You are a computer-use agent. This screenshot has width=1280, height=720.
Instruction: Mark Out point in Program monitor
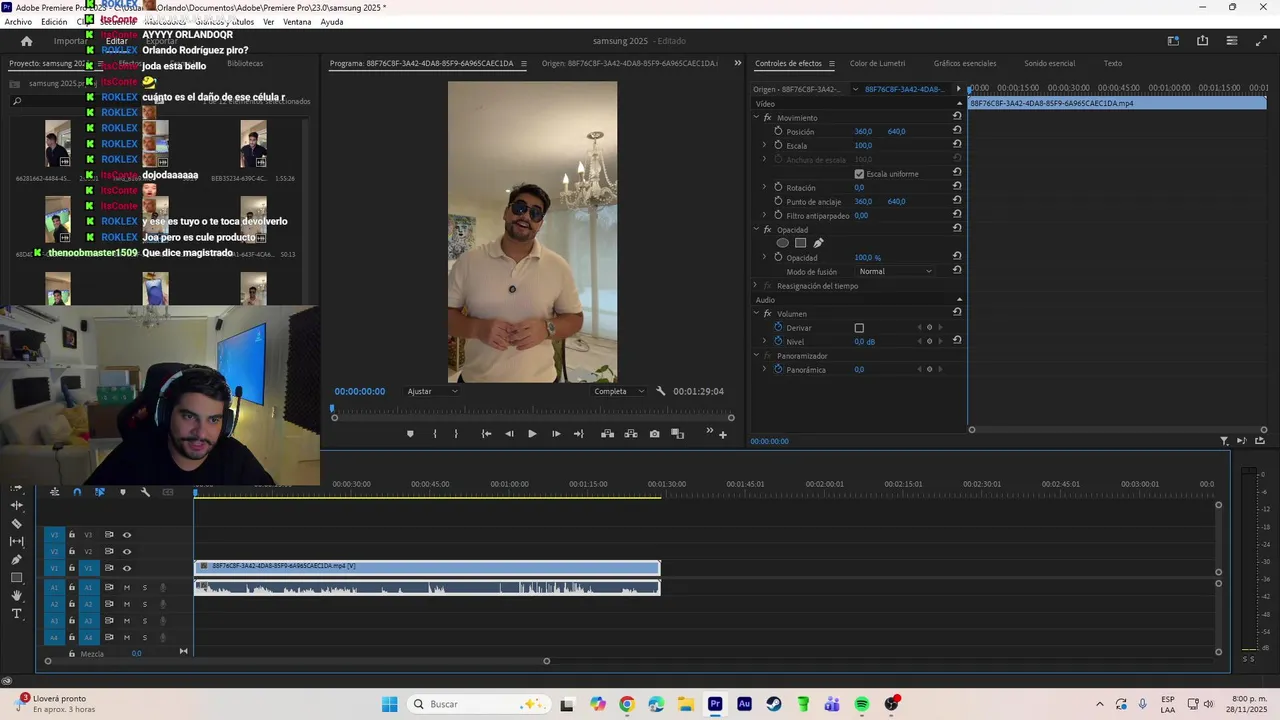(x=456, y=434)
